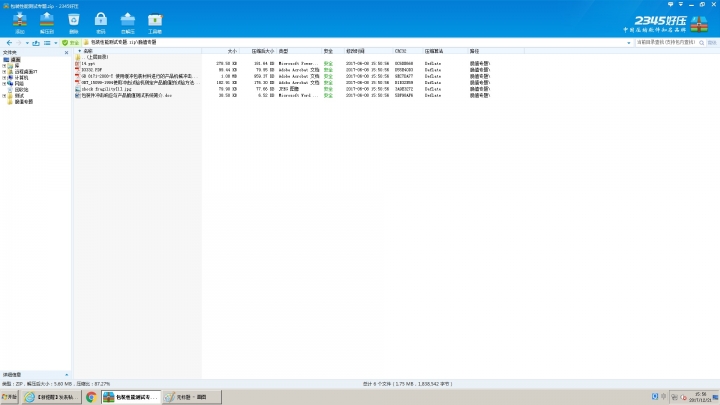This screenshot has height=405, width=720.
Task: Close the folder tree side panel
Action: pyautogui.click(x=68, y=52)
